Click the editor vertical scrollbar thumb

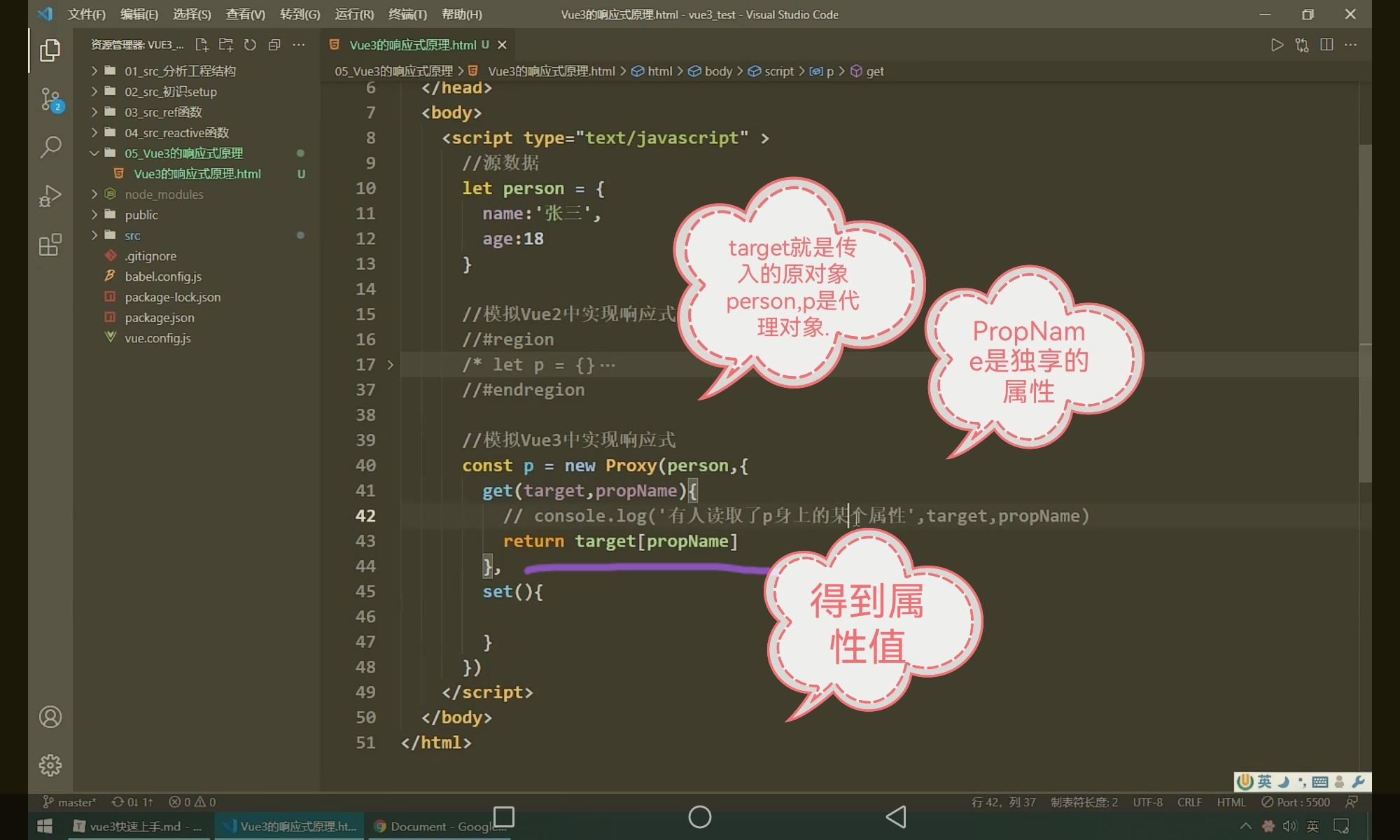(x=1365, y=315)
